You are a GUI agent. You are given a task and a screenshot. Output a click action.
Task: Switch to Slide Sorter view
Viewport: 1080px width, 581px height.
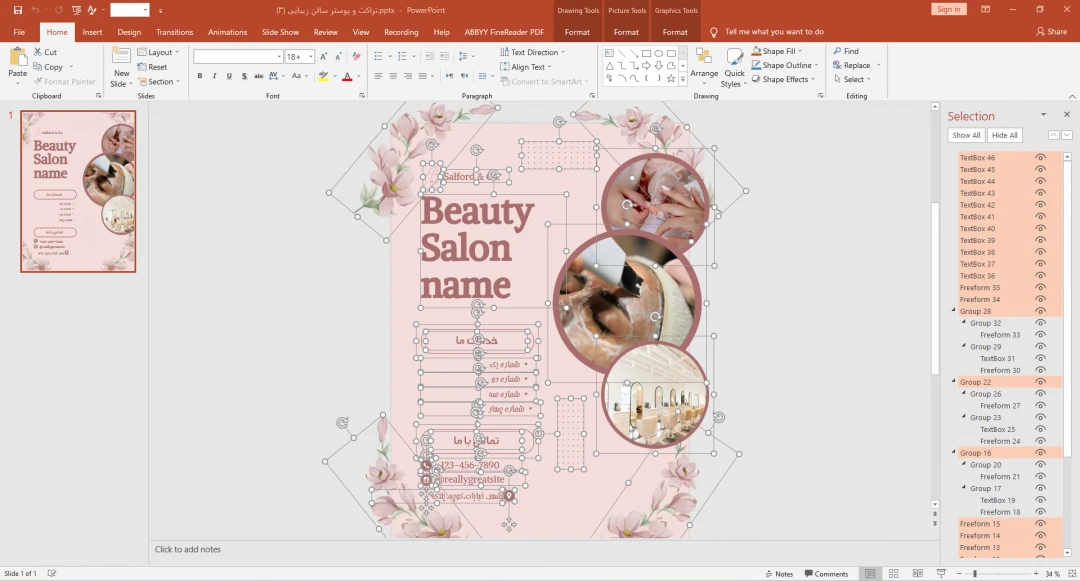pos(894,574)
